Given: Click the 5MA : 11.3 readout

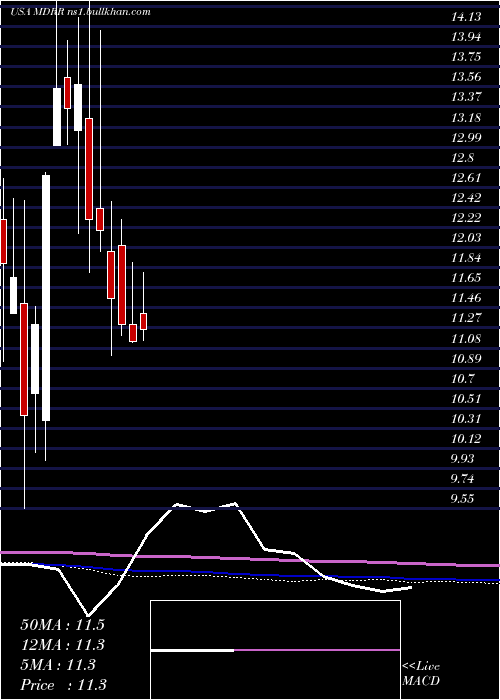Looking at the screenshot, I should click(58, 665).
